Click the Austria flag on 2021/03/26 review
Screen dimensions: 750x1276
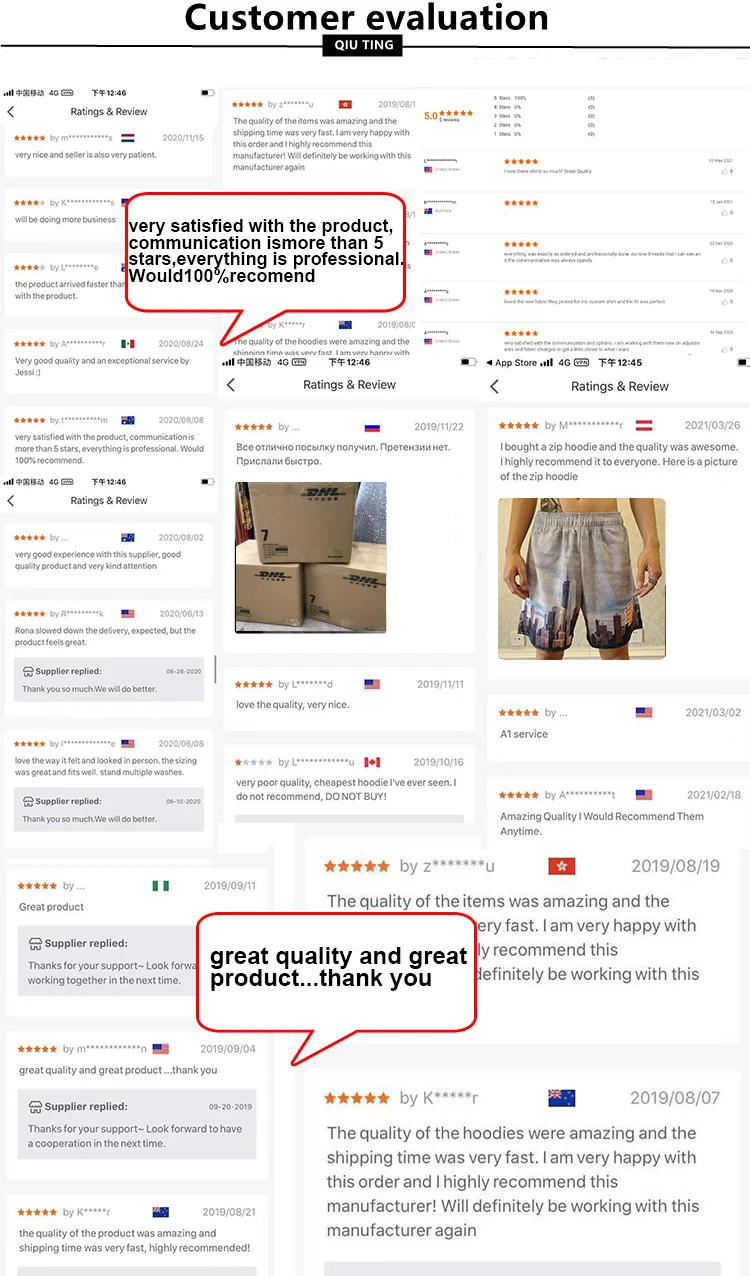coord(644,425)
